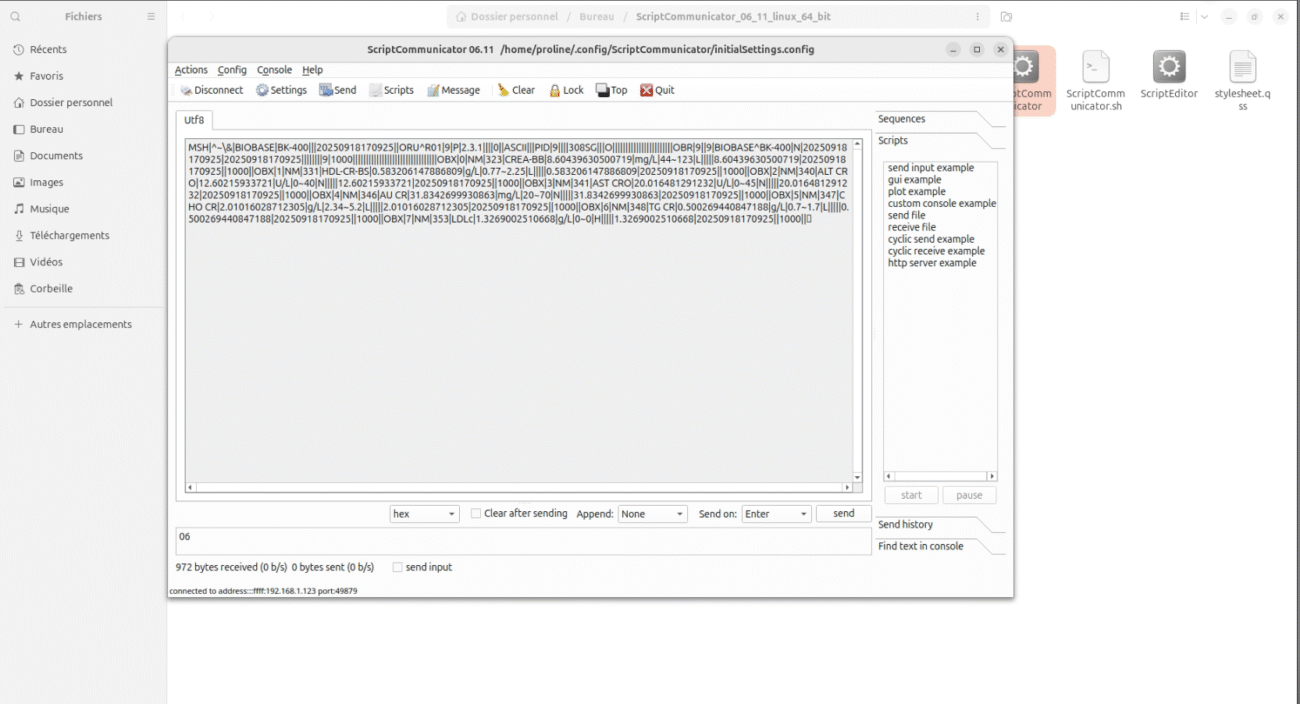
Task: Open the Help menu
Action: (x=313, y=70)
